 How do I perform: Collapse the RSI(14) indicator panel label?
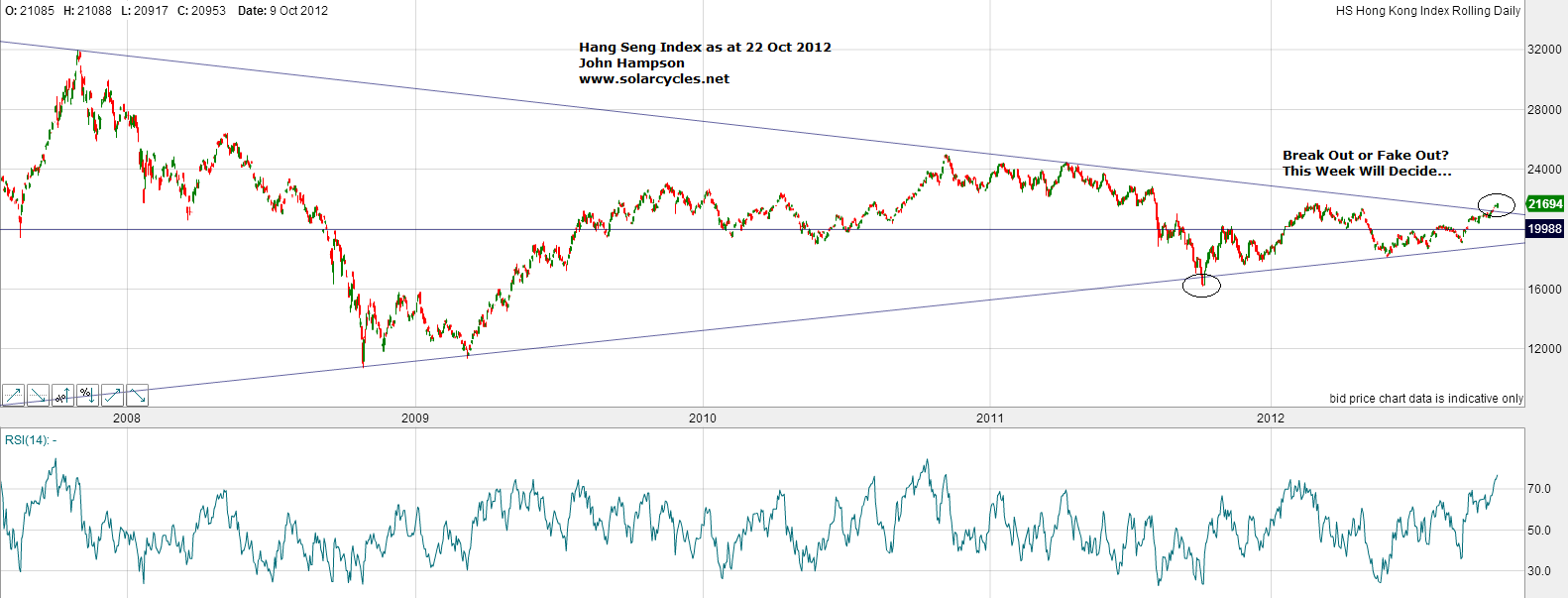[x=31, y=440]
